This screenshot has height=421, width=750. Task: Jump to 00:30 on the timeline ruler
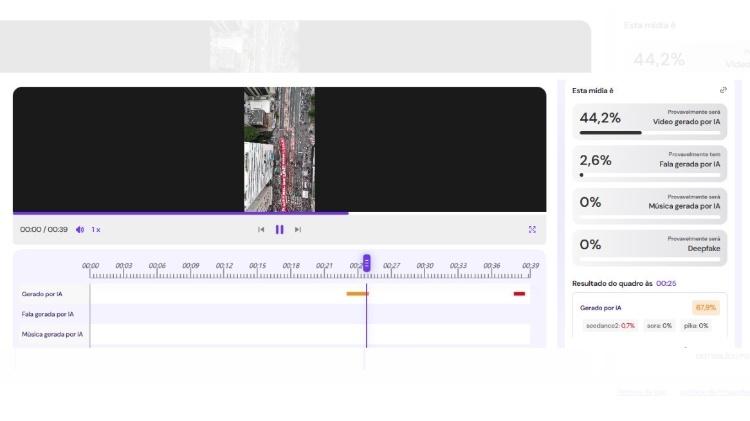pos(425,266)
